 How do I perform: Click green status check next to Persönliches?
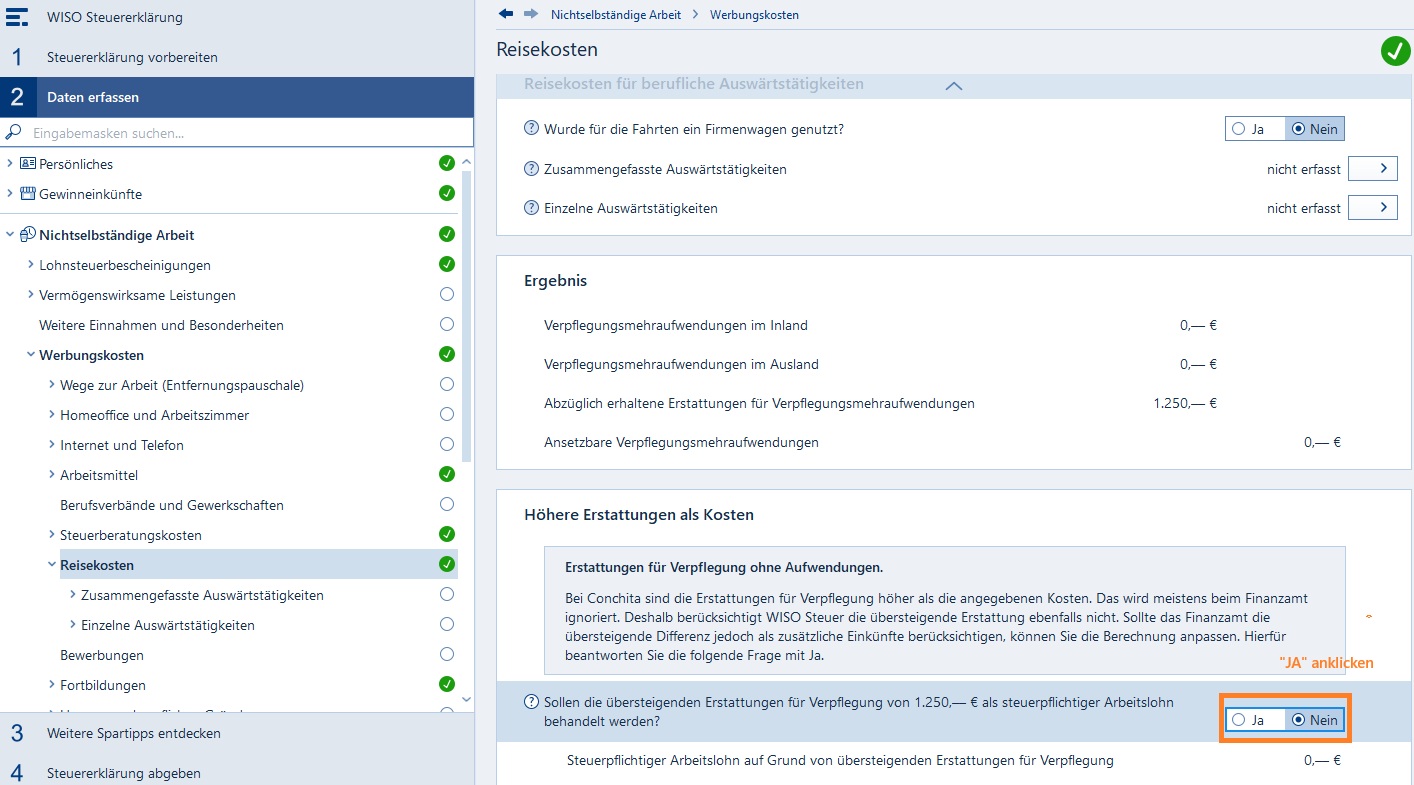click(x=447, y=163)
